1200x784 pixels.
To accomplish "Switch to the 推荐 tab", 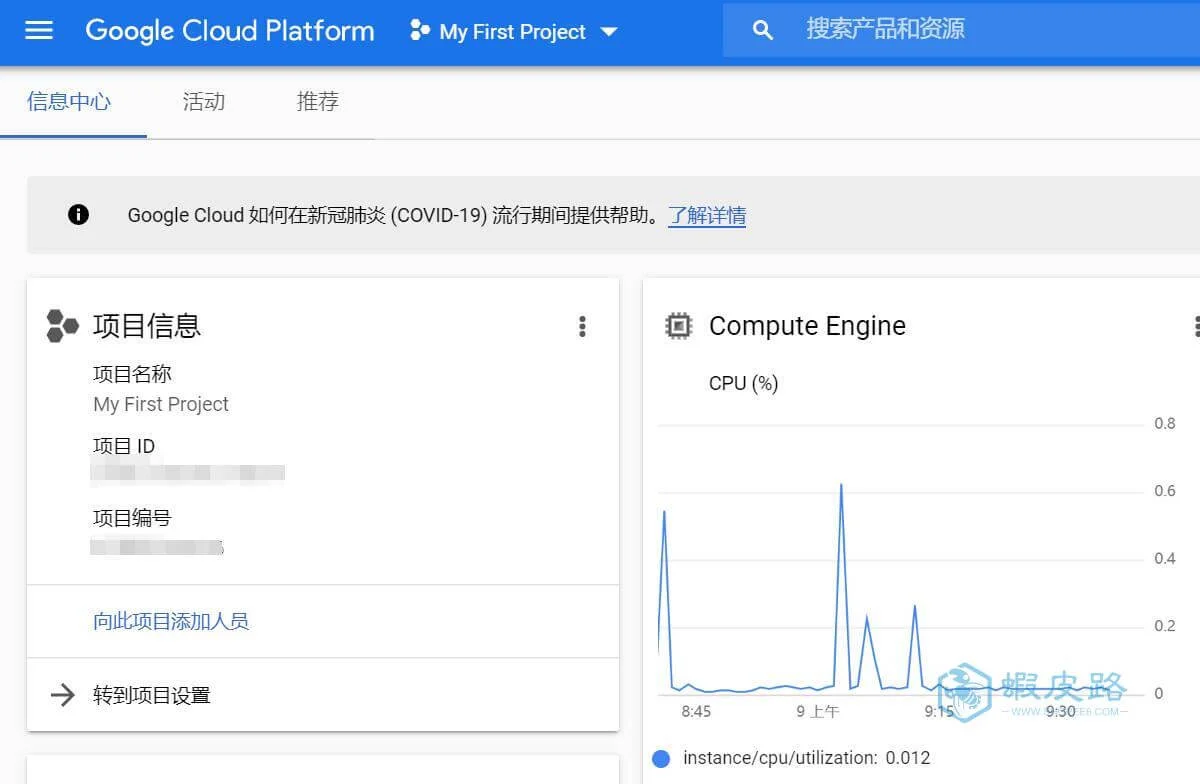I will click(x=318, y=102).
